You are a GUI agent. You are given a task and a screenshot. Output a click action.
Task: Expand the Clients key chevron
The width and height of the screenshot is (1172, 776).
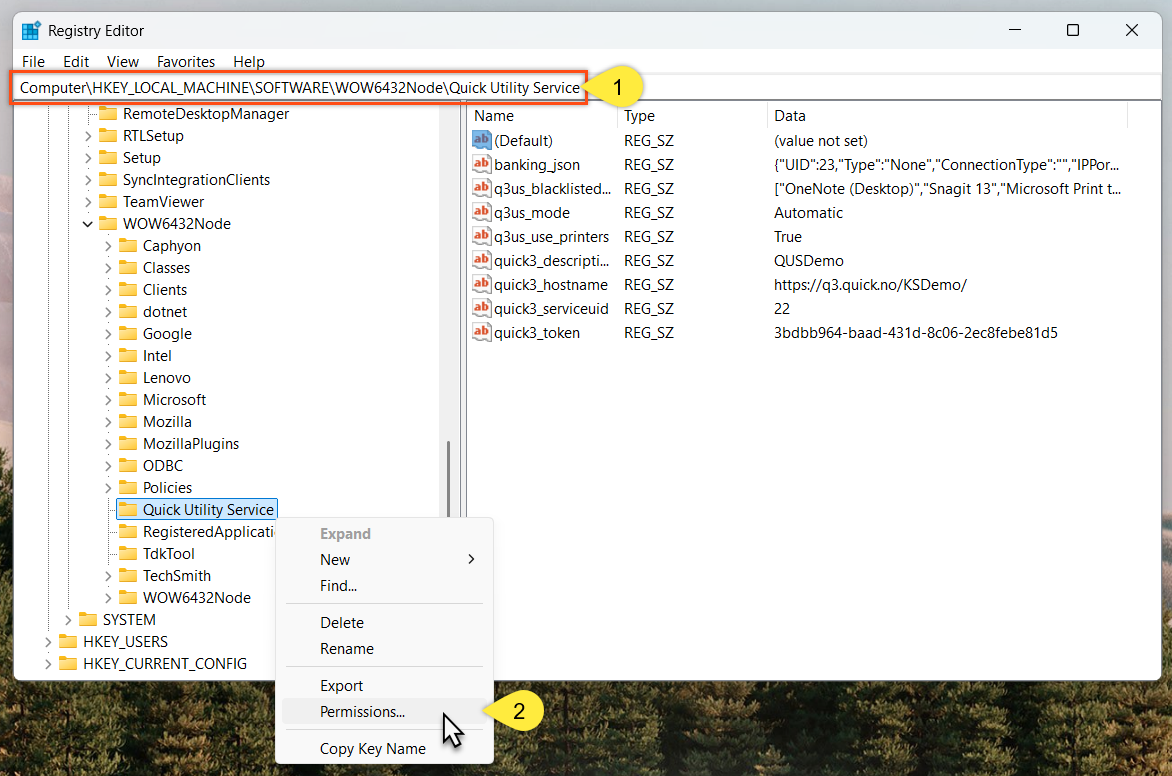click(x=108, y=290)
